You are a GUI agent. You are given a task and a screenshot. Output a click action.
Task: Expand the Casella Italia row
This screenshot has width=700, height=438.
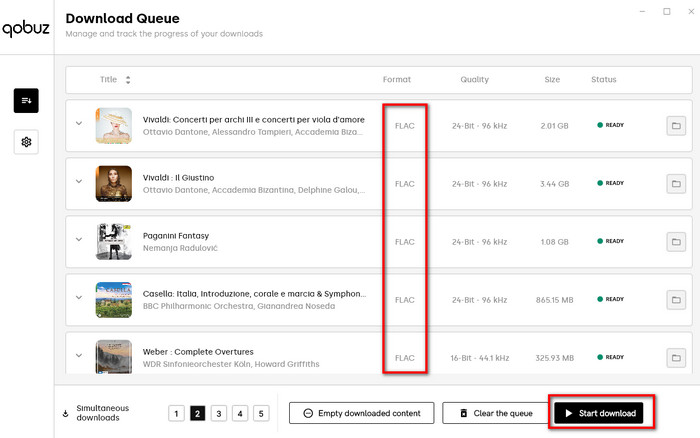pyautogui.click(x=79, y=297)
